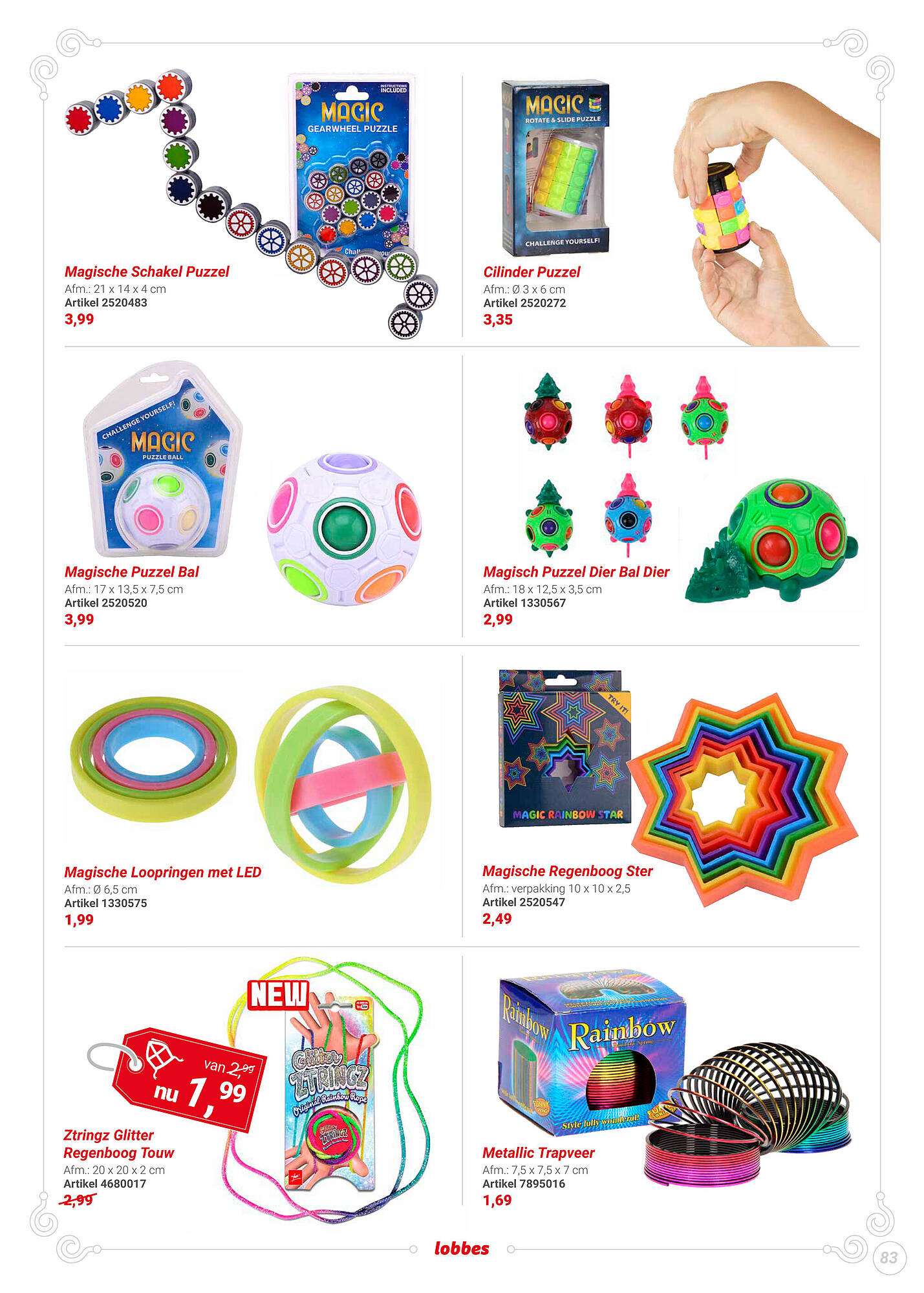Open Magische Loopringen met LED title
Viewport: 924px width, 1293px height.
163,872
